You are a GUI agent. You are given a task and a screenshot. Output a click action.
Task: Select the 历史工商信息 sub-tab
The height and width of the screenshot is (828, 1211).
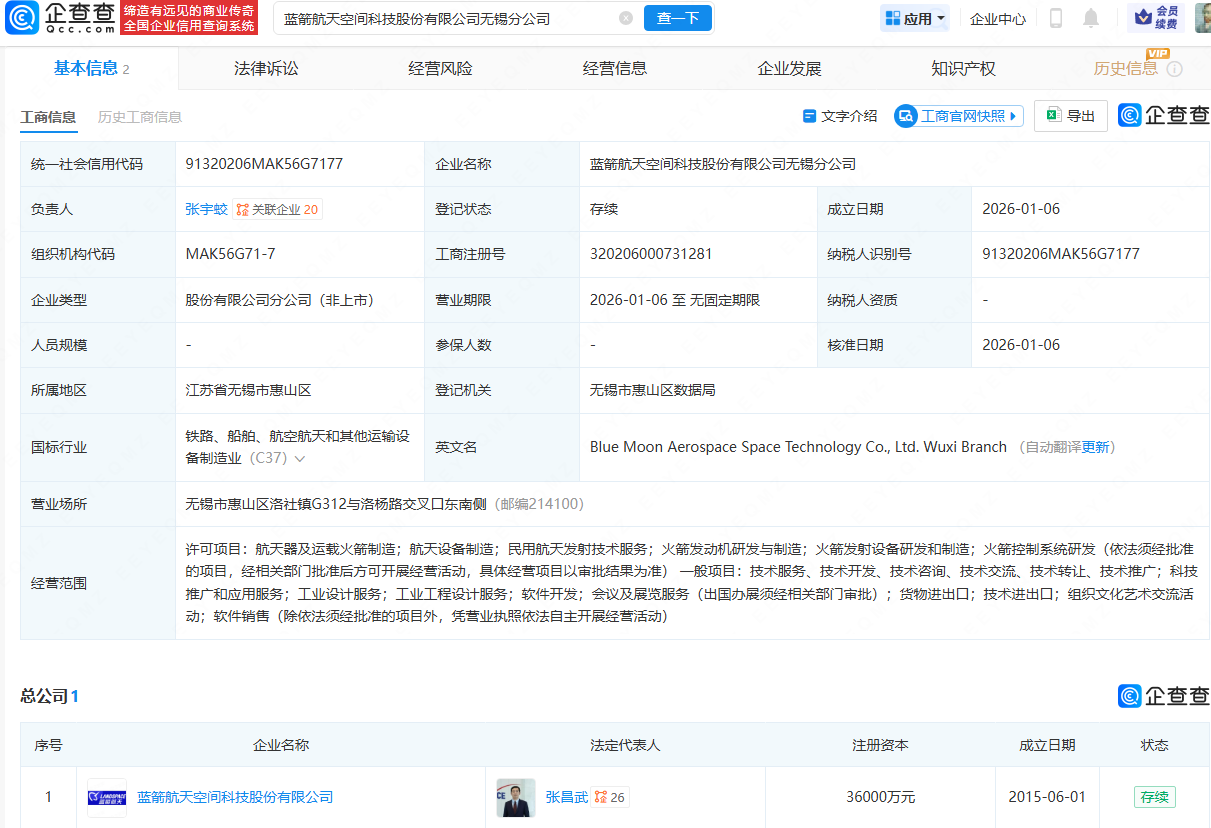(x=140, y=117)
